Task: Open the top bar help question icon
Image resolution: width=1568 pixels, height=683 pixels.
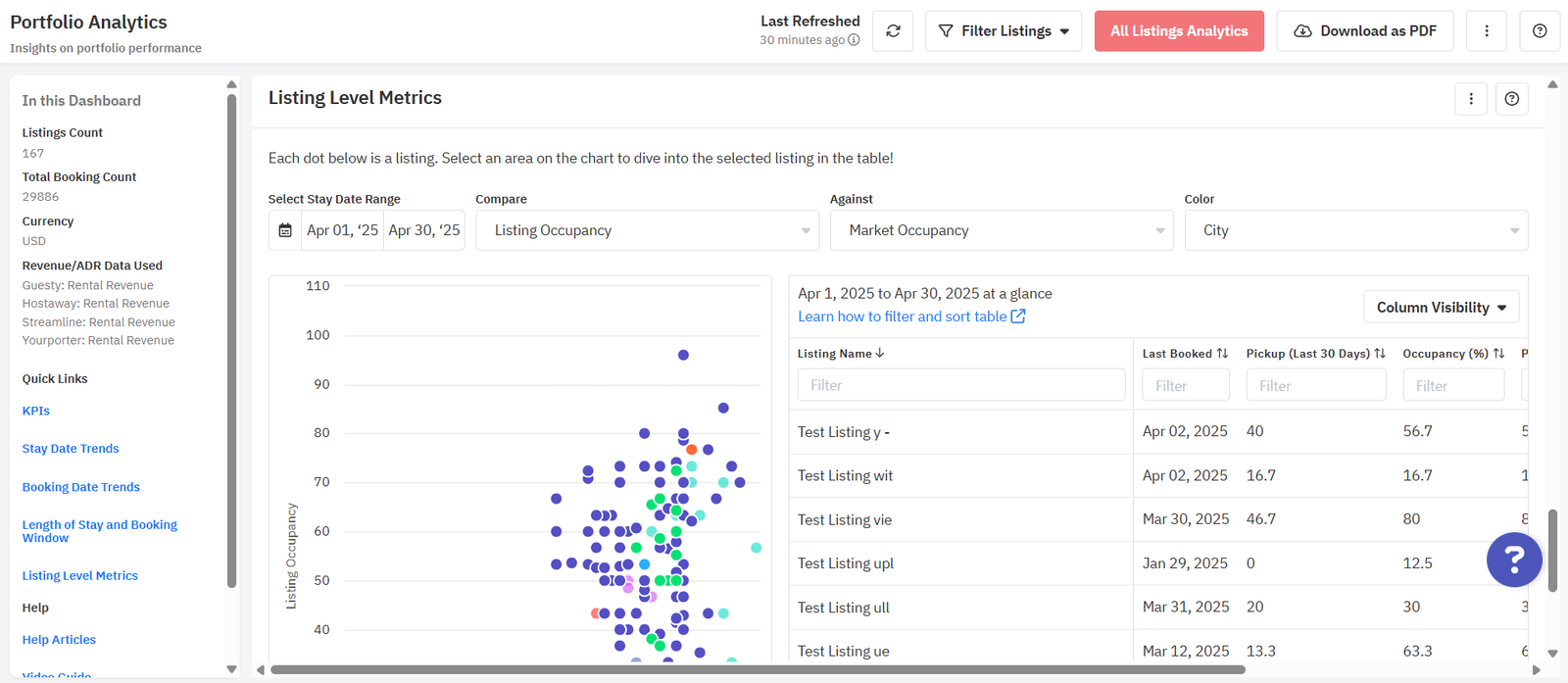Action: coord(1540,31)
